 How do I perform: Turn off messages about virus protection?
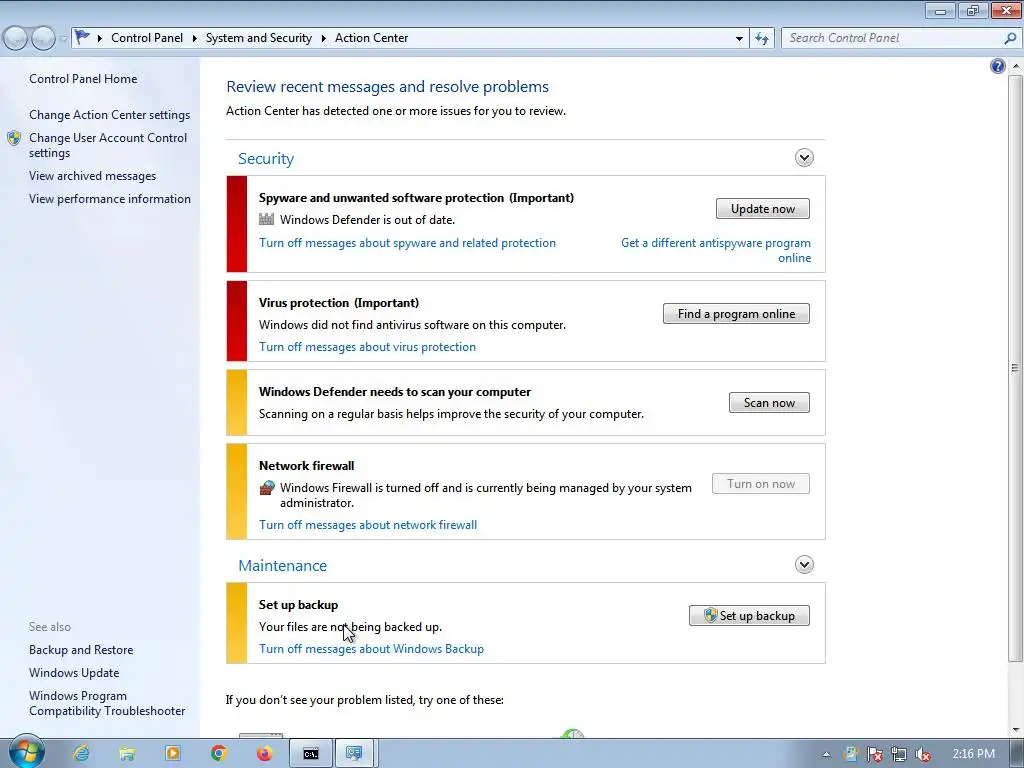point(367,347)
